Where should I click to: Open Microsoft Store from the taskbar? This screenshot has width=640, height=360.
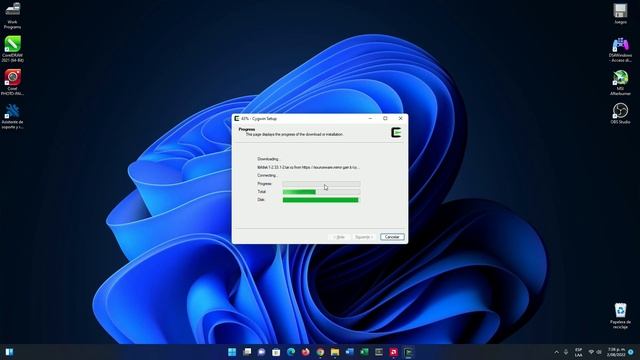tap(276, 352)
